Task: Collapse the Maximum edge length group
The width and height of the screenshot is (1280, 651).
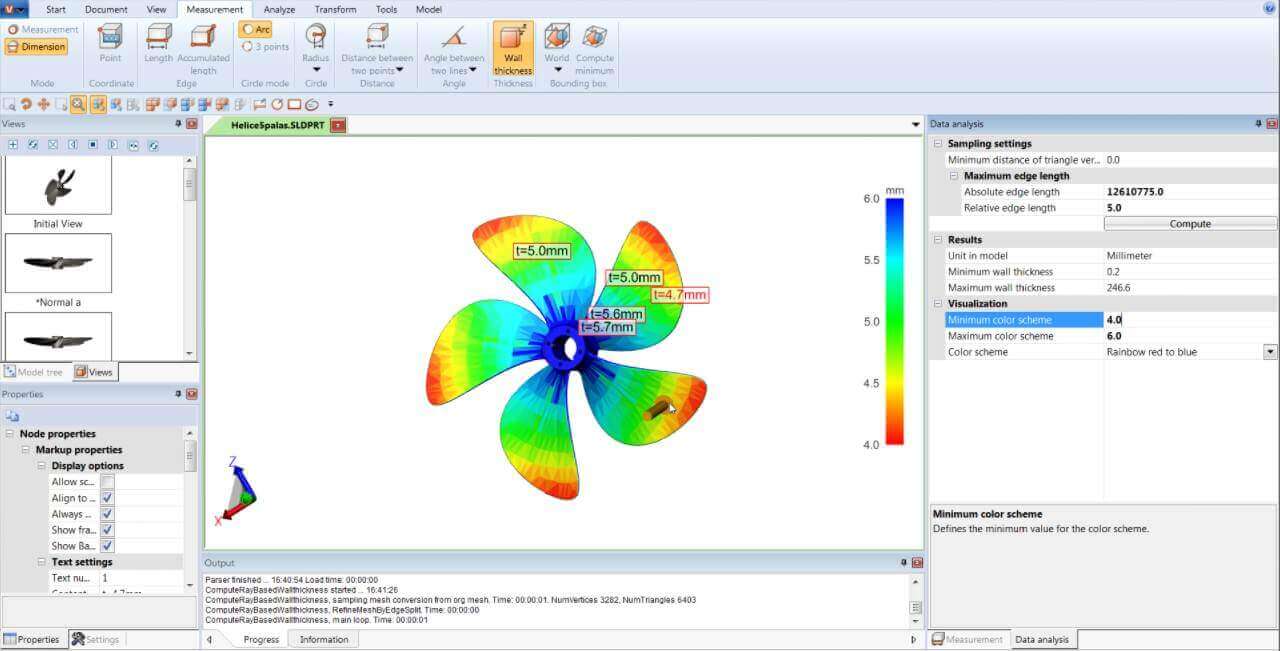Action: click(x=954, y=176)
